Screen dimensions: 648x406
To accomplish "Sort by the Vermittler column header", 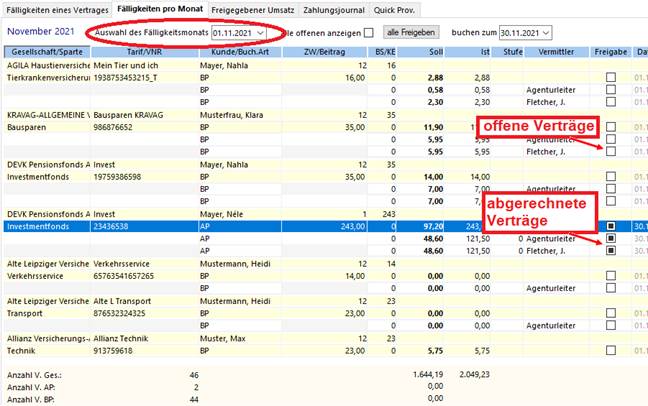I will (x=556, y=49).
